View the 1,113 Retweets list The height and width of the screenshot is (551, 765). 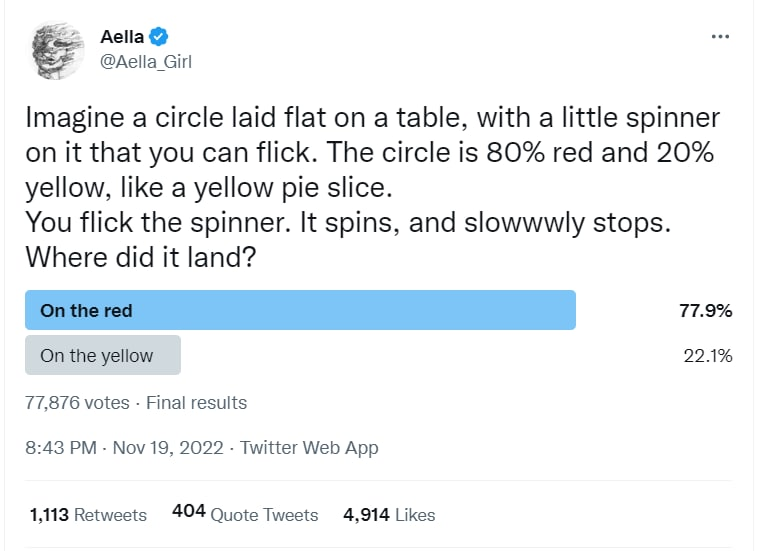point(88,515)
